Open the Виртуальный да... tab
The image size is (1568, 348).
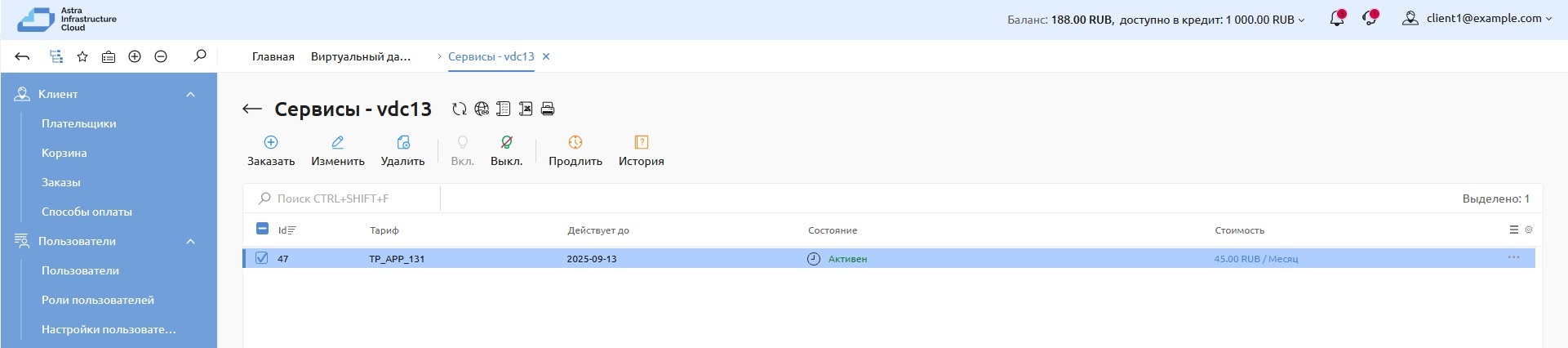(x=361, y=56)
